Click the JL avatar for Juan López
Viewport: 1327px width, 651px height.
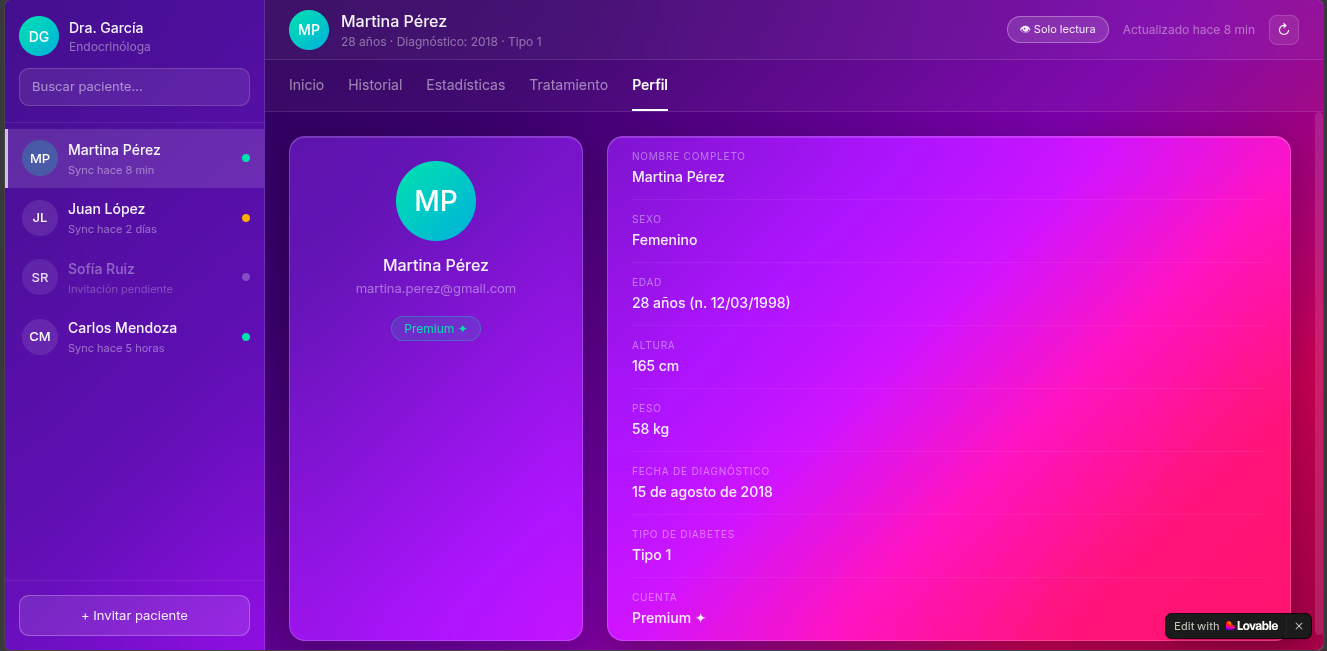[x=40, y=218]
